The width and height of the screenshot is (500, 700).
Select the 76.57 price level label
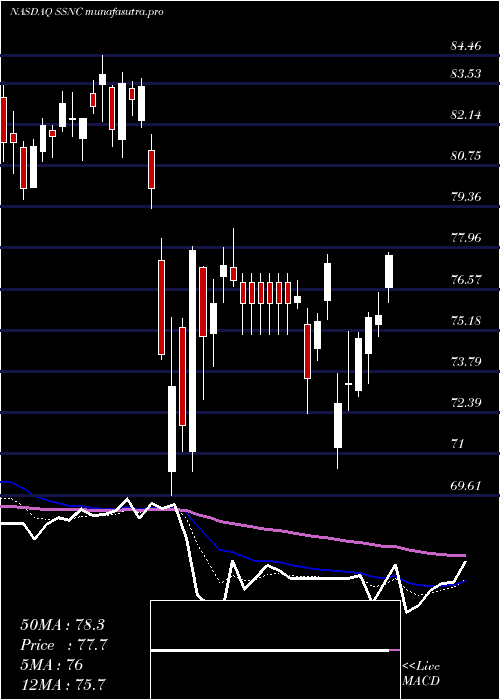point(466,280)
